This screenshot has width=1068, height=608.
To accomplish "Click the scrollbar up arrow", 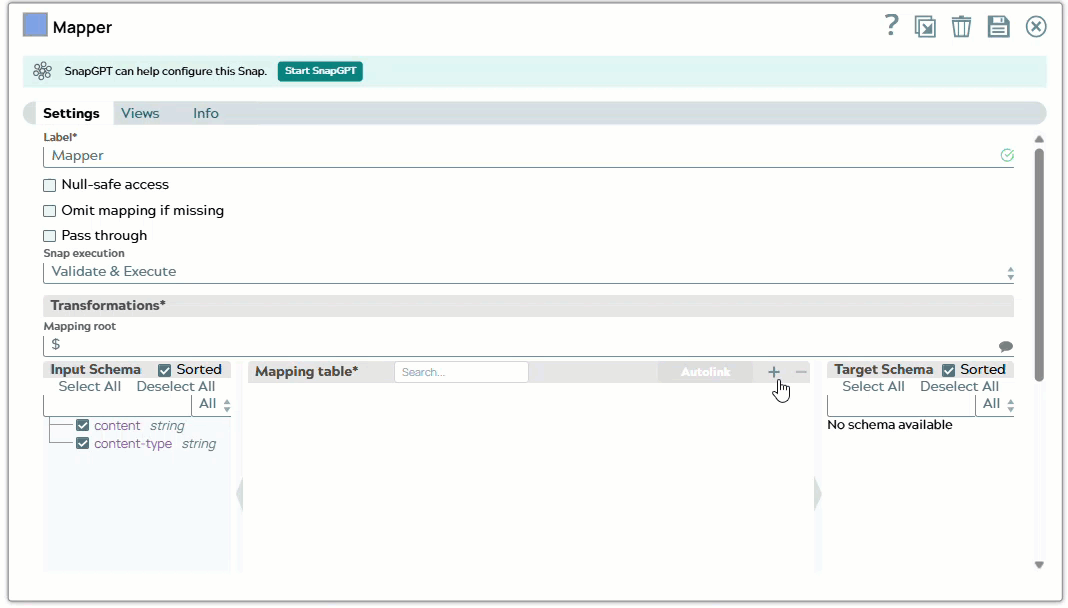I will 1039,139.
